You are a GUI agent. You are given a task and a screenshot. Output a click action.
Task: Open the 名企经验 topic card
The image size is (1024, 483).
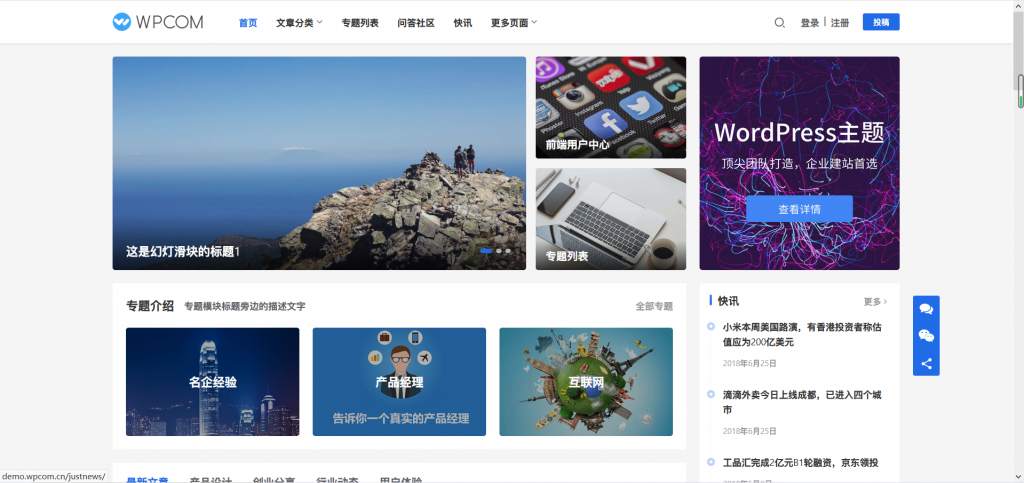[212, 382]
